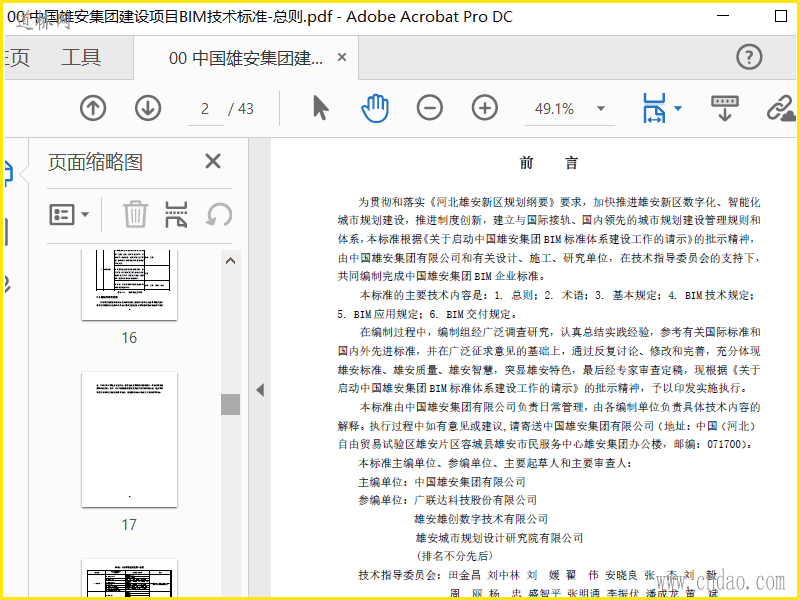Viewport: 800px width, 600px height.
Task: Go to next page with down arrow
Action: [148, 108]
